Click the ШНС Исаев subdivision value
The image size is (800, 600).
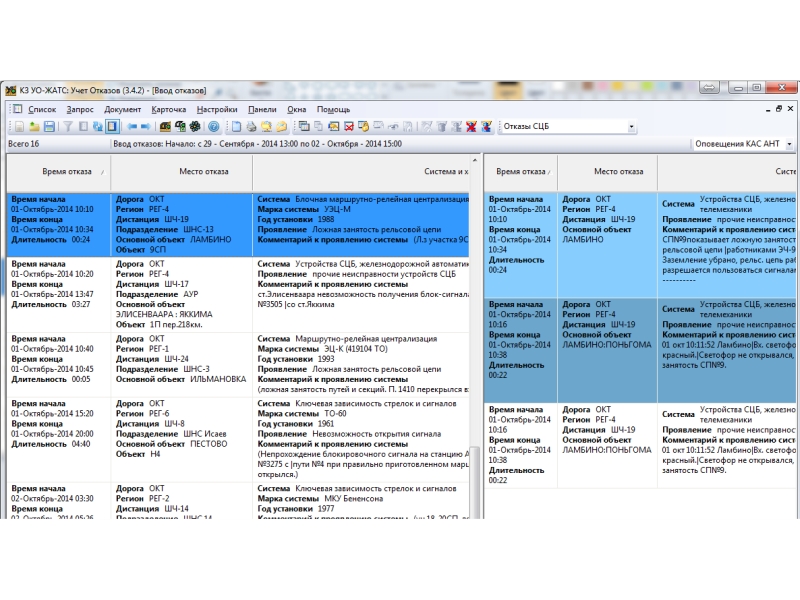pyautogui.click(x=205, y=434)
